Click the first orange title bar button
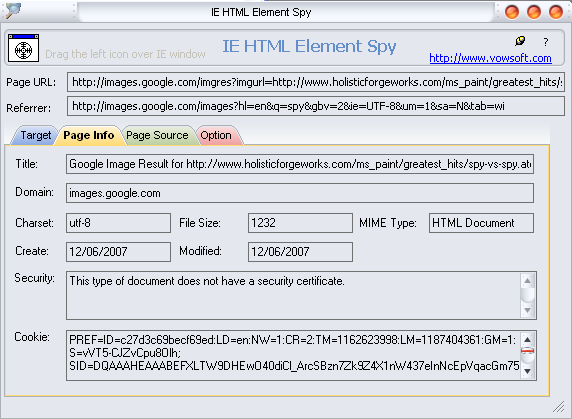The image size is (572, 419). click(512, 12)
